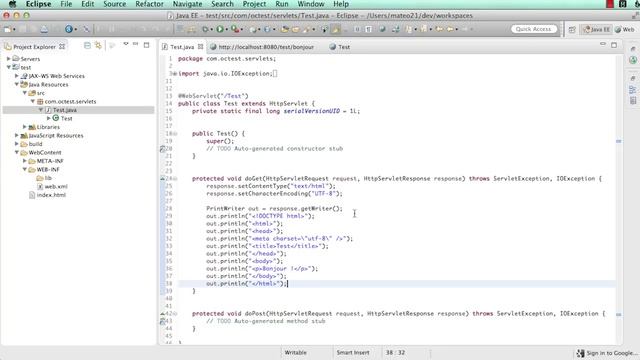The width and height of the screenshot is (640, 360).
Task: Collapse the Java Resources node
Action: 17,84
